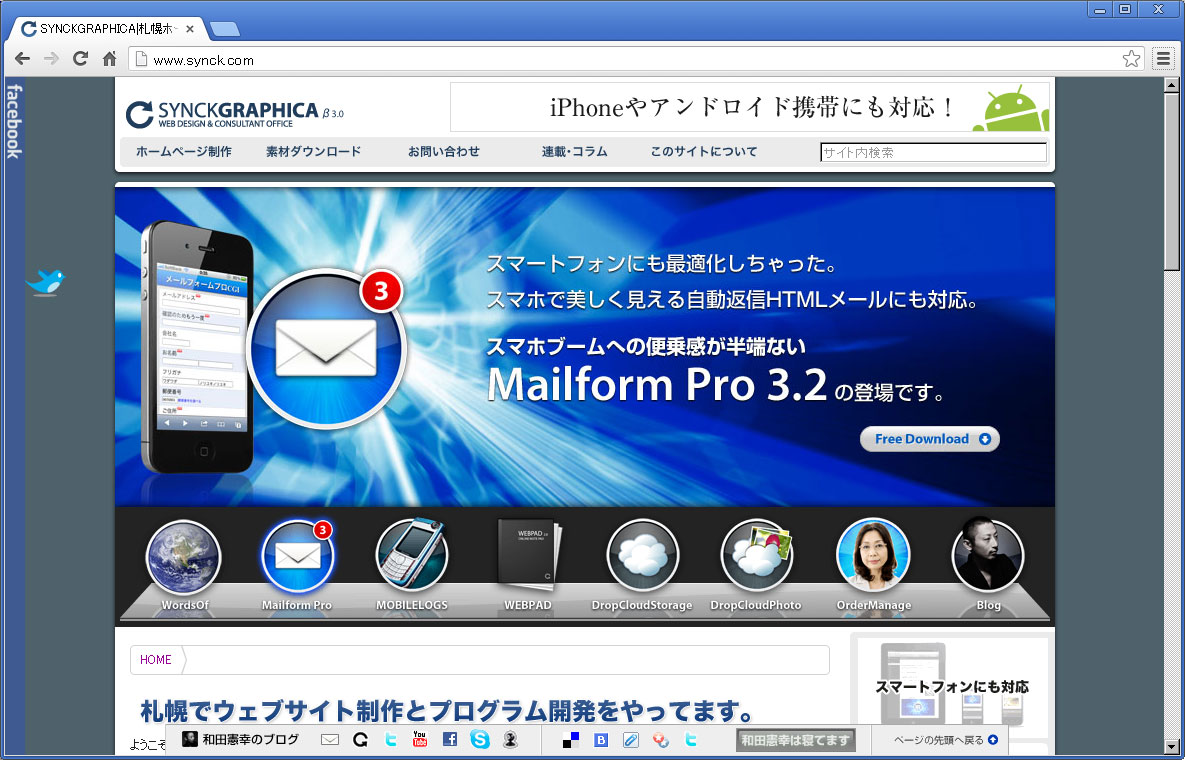1185x760 pixels.
Task: Open the facebook side tab
Action: (14, 121)
